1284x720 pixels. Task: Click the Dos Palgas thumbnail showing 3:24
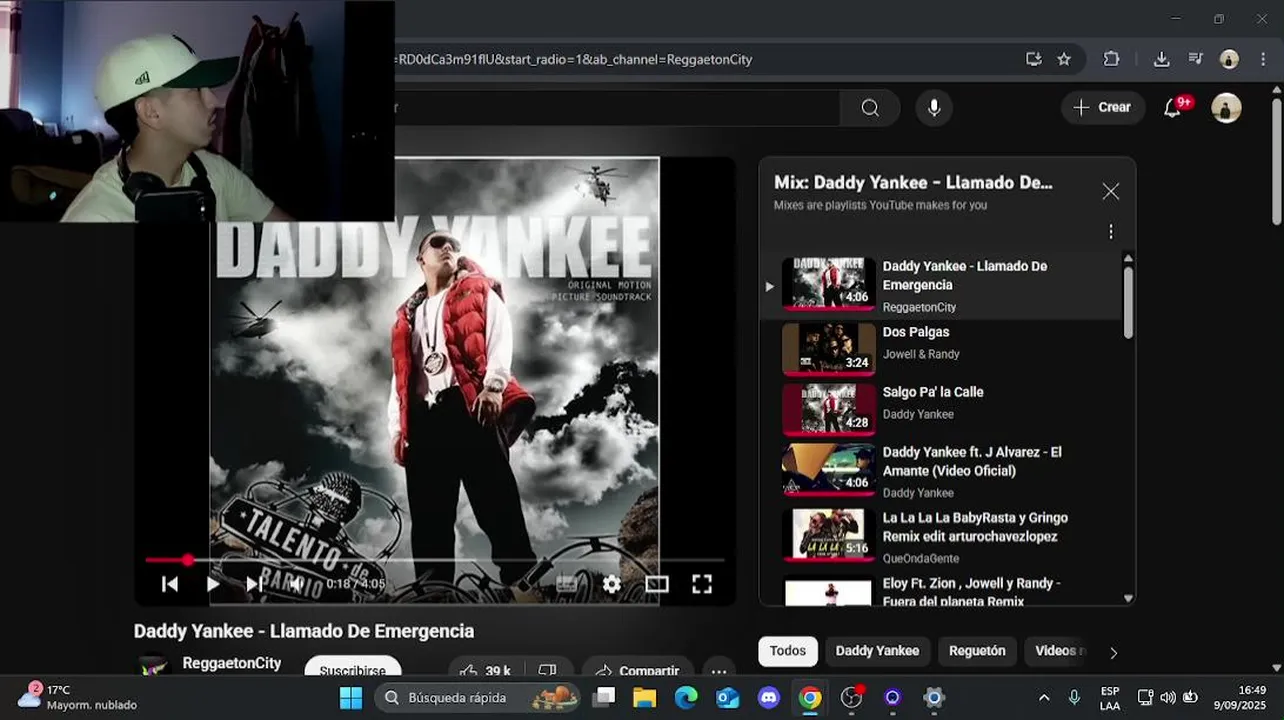829,349
